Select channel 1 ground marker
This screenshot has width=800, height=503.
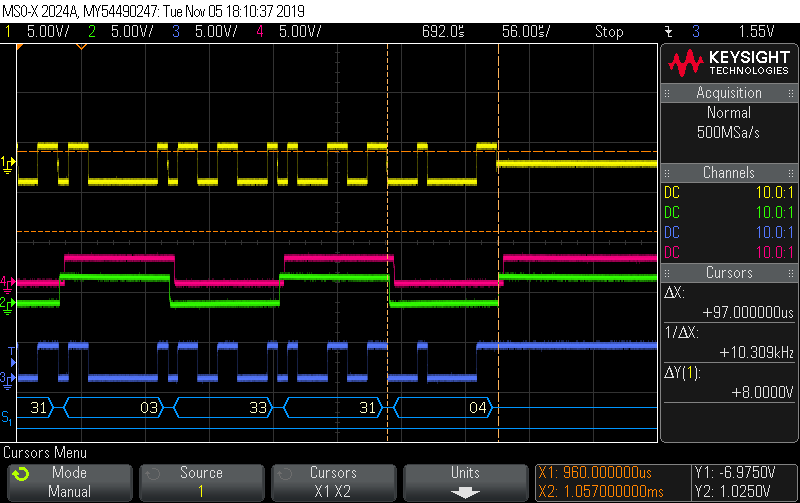click(x=8, y=164)
